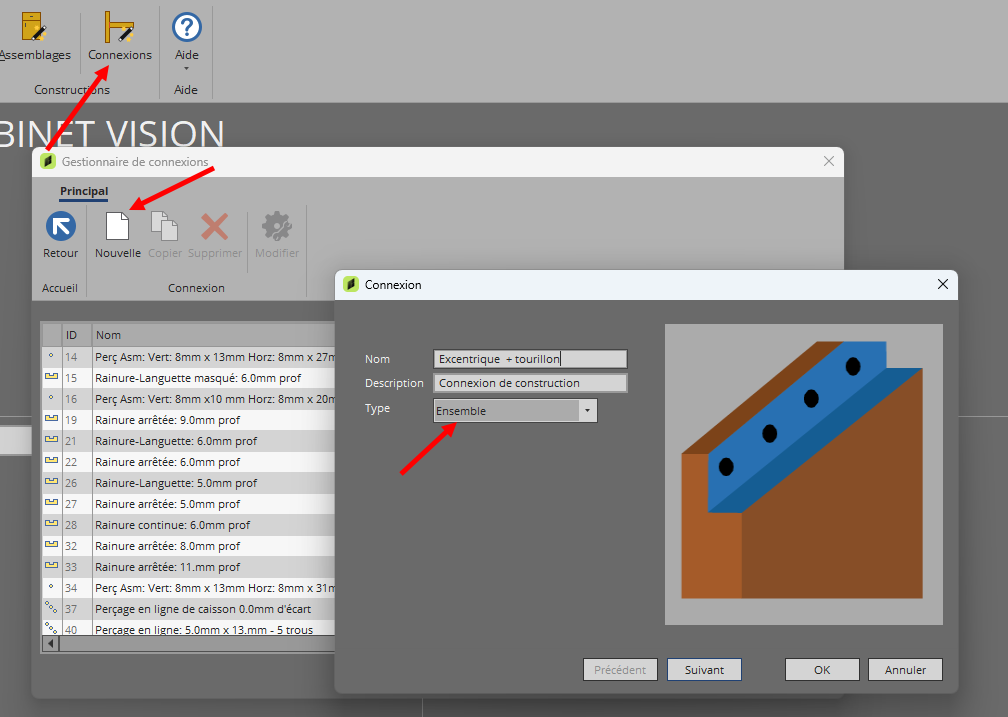This screenshot has width=1008, height=717.
Task: Close the Gestionnaire de connexions window
Action: [x=829, y=161]
